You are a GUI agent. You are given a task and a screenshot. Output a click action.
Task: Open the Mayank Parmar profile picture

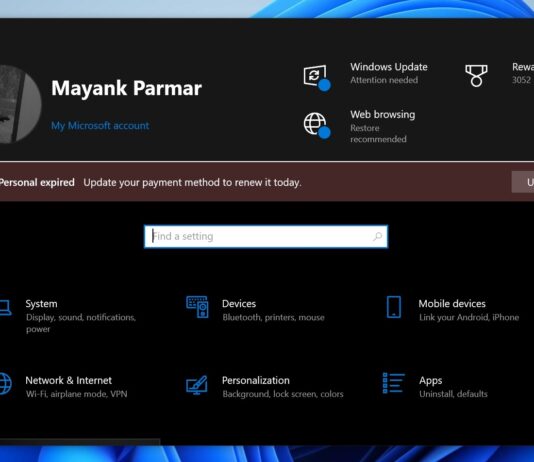(20, 104)
